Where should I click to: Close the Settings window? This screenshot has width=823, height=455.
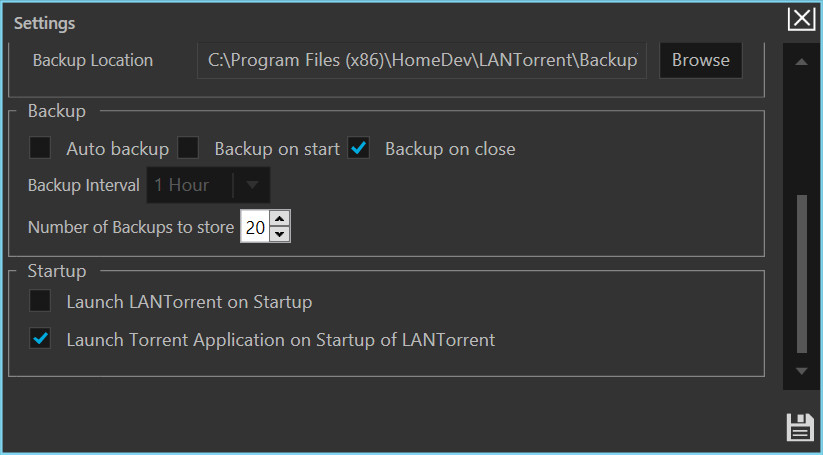801,19
